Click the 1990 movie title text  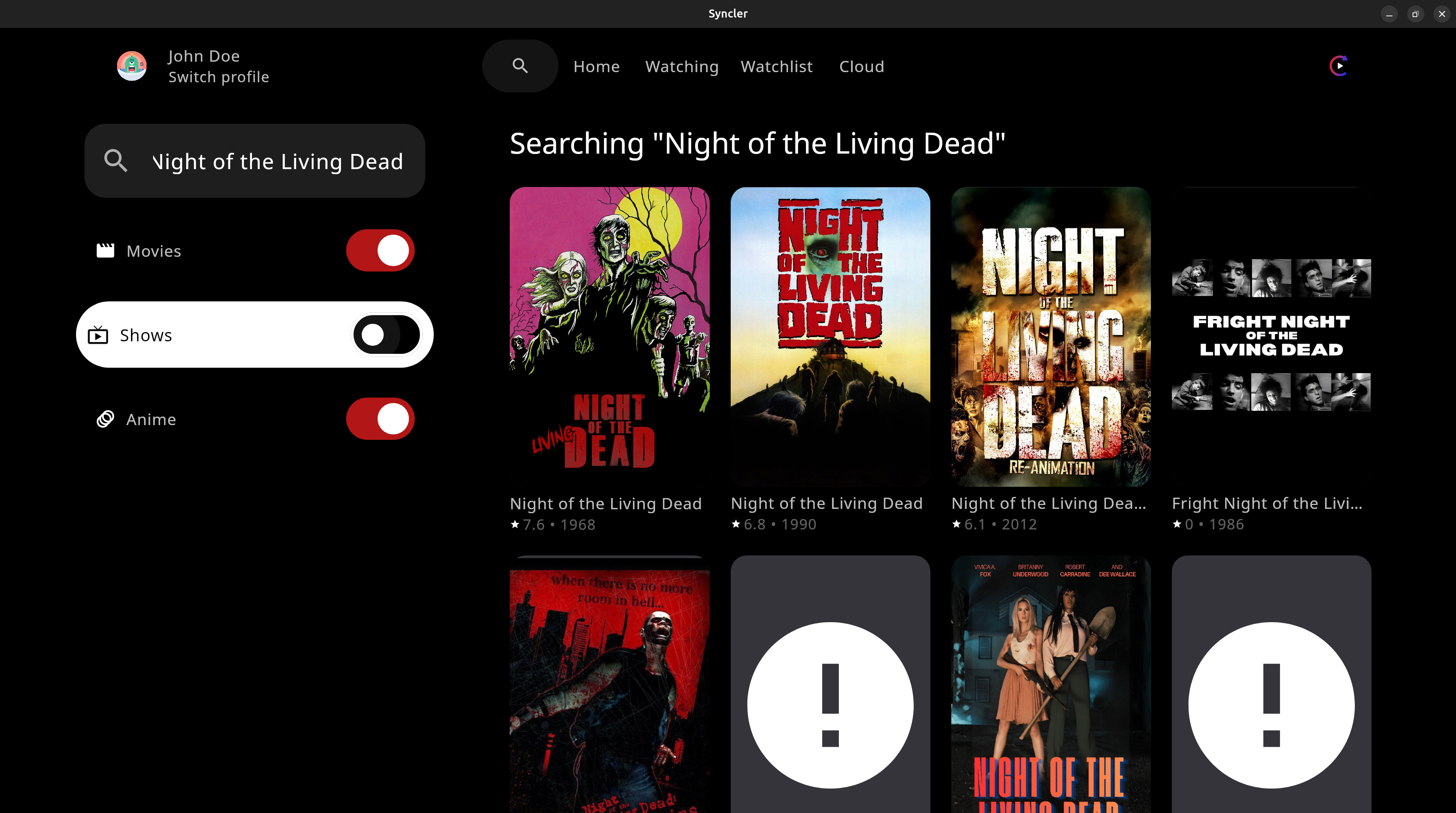coord(826,503)
